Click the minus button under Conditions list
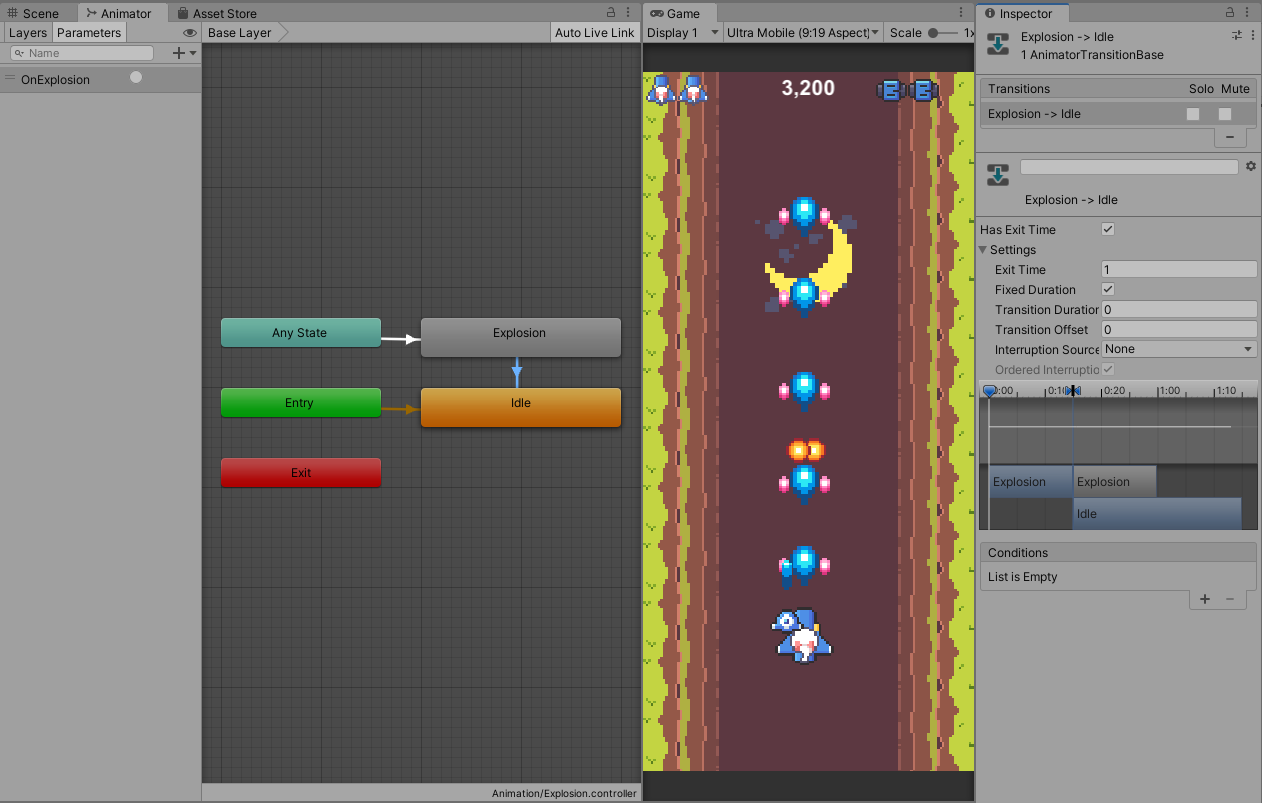 [x=1230, y=599]
